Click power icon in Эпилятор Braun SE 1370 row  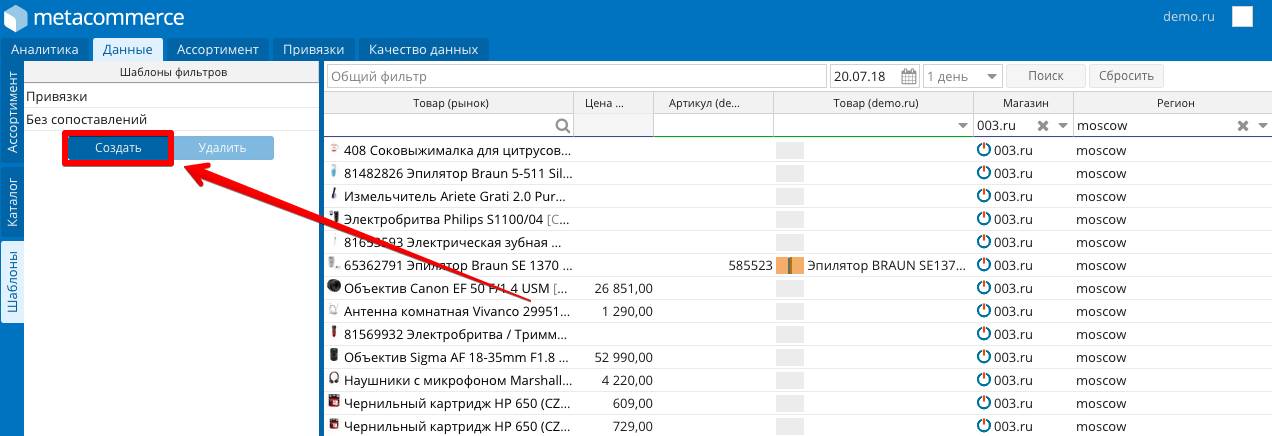pyautogui.click(x=983, y=265)
